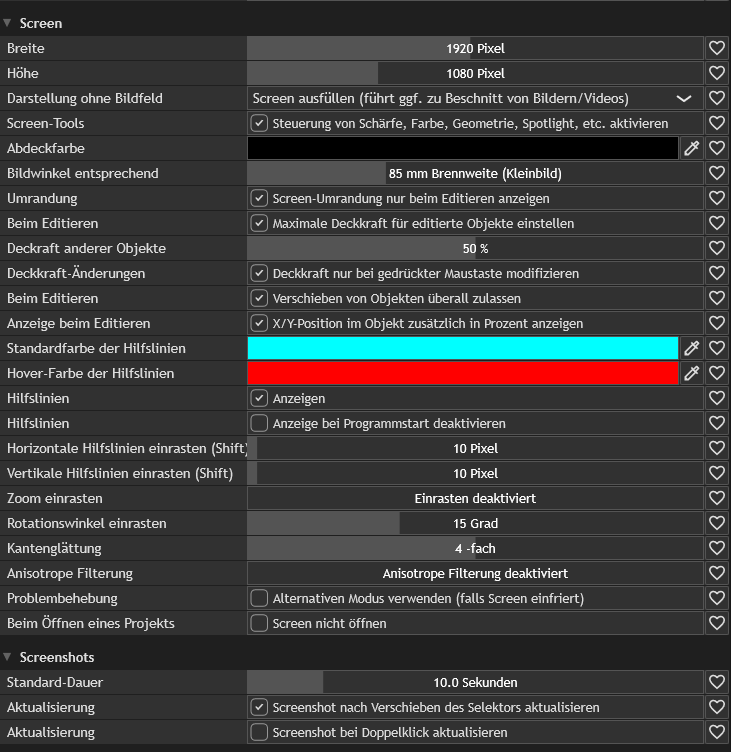
Task: Enable Alternativen Modus verwenden checkbox
Action: [259, 598]
